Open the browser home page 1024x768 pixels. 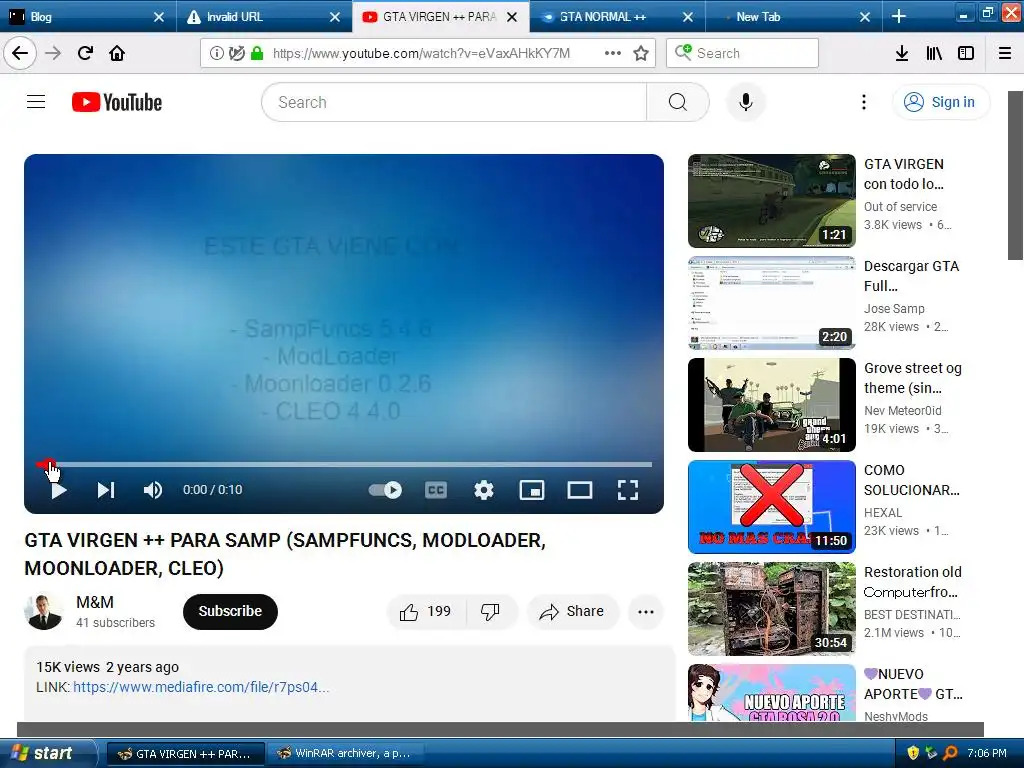117,53
